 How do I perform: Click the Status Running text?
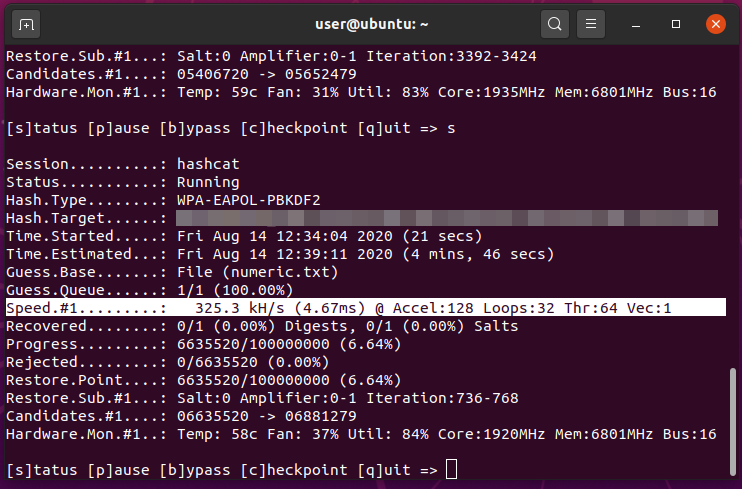coord(208,182)
